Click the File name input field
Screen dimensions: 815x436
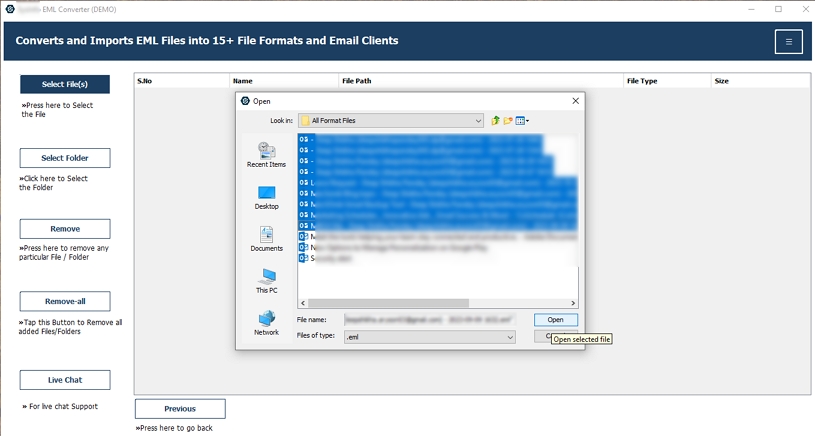(429, 320)
